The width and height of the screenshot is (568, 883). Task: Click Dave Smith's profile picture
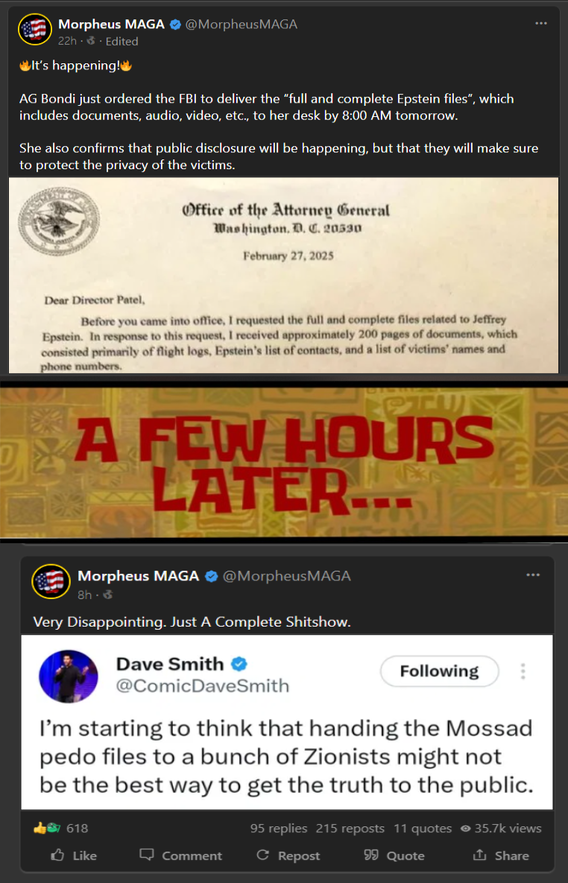(x=68, y=676)
